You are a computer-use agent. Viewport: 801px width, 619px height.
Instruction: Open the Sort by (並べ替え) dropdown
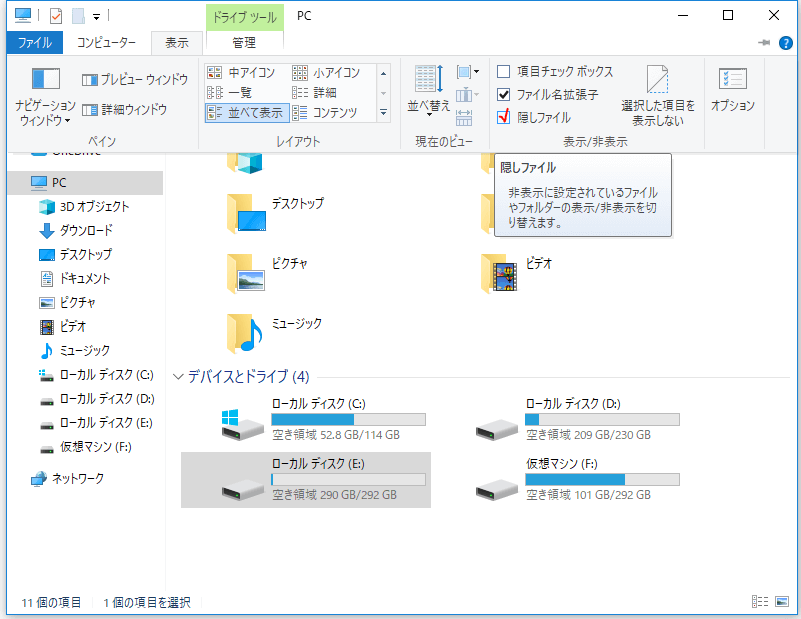[429, 92]
